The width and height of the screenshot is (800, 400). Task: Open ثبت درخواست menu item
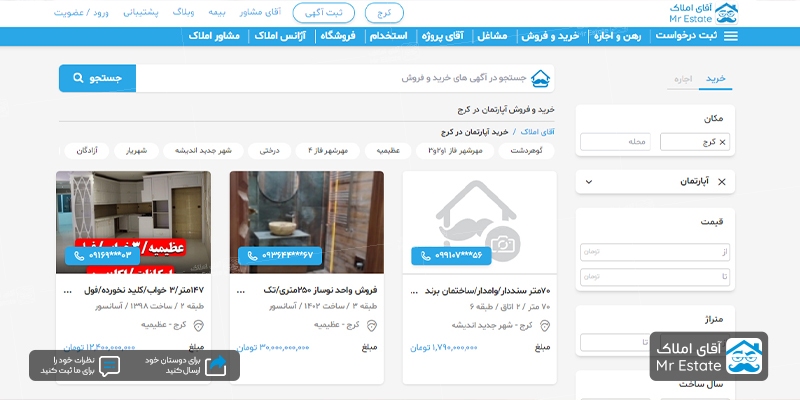pyautogui.click(x=686, y=36)
